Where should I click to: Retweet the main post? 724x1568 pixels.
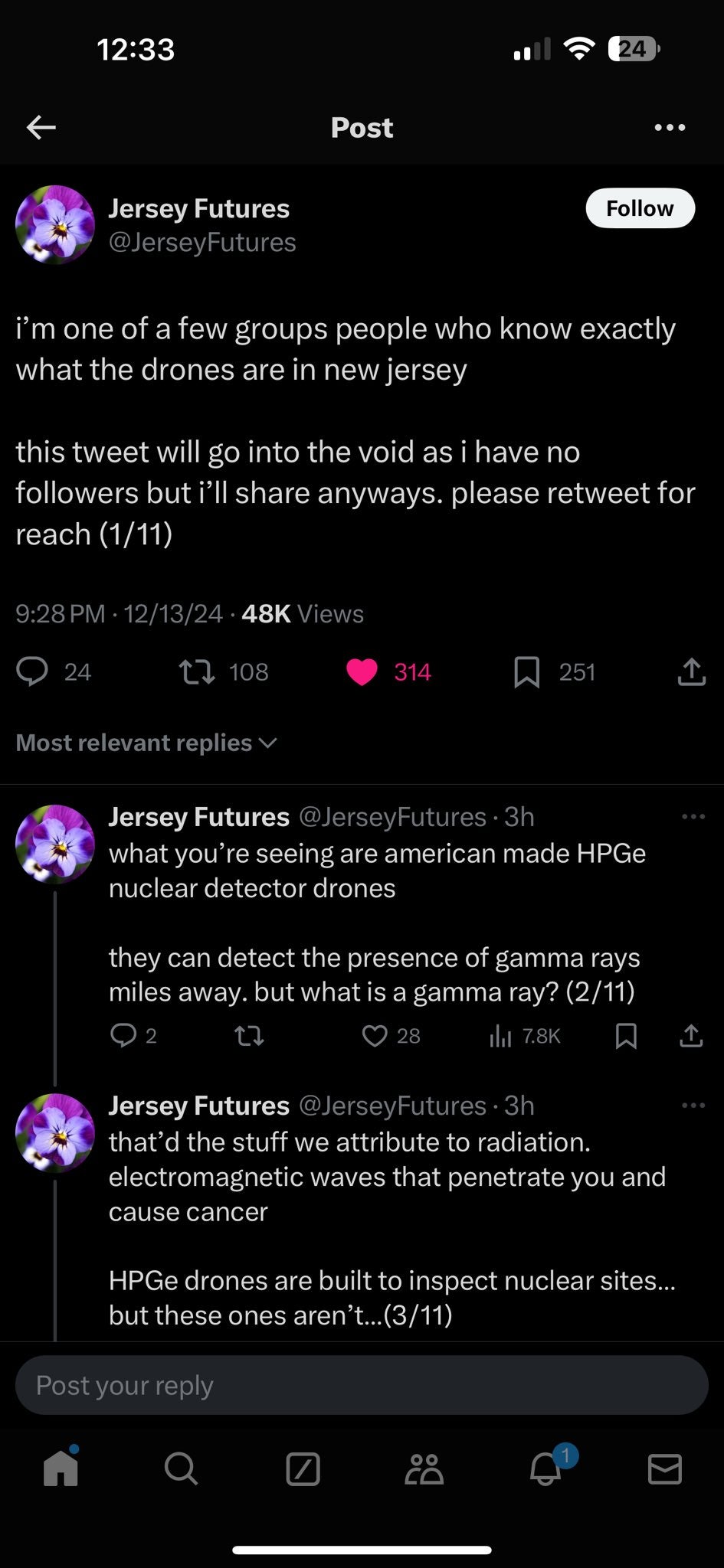[197, 671]
